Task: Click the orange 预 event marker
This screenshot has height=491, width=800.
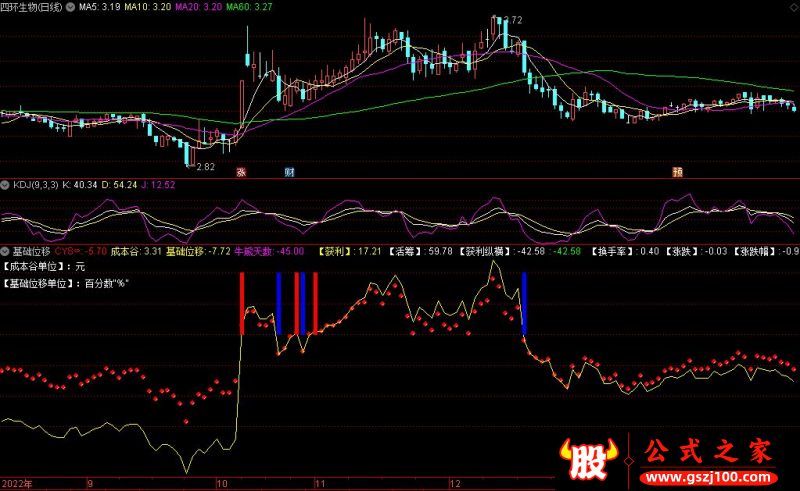Action: 678,172
